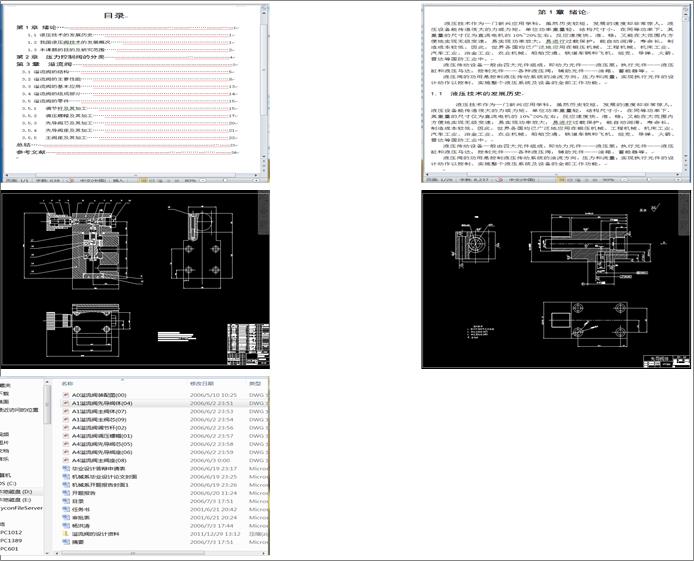Screen dimensions: 694x561
Task: Click Word icon of 摘要 file
Action: (x=66, y=542)
